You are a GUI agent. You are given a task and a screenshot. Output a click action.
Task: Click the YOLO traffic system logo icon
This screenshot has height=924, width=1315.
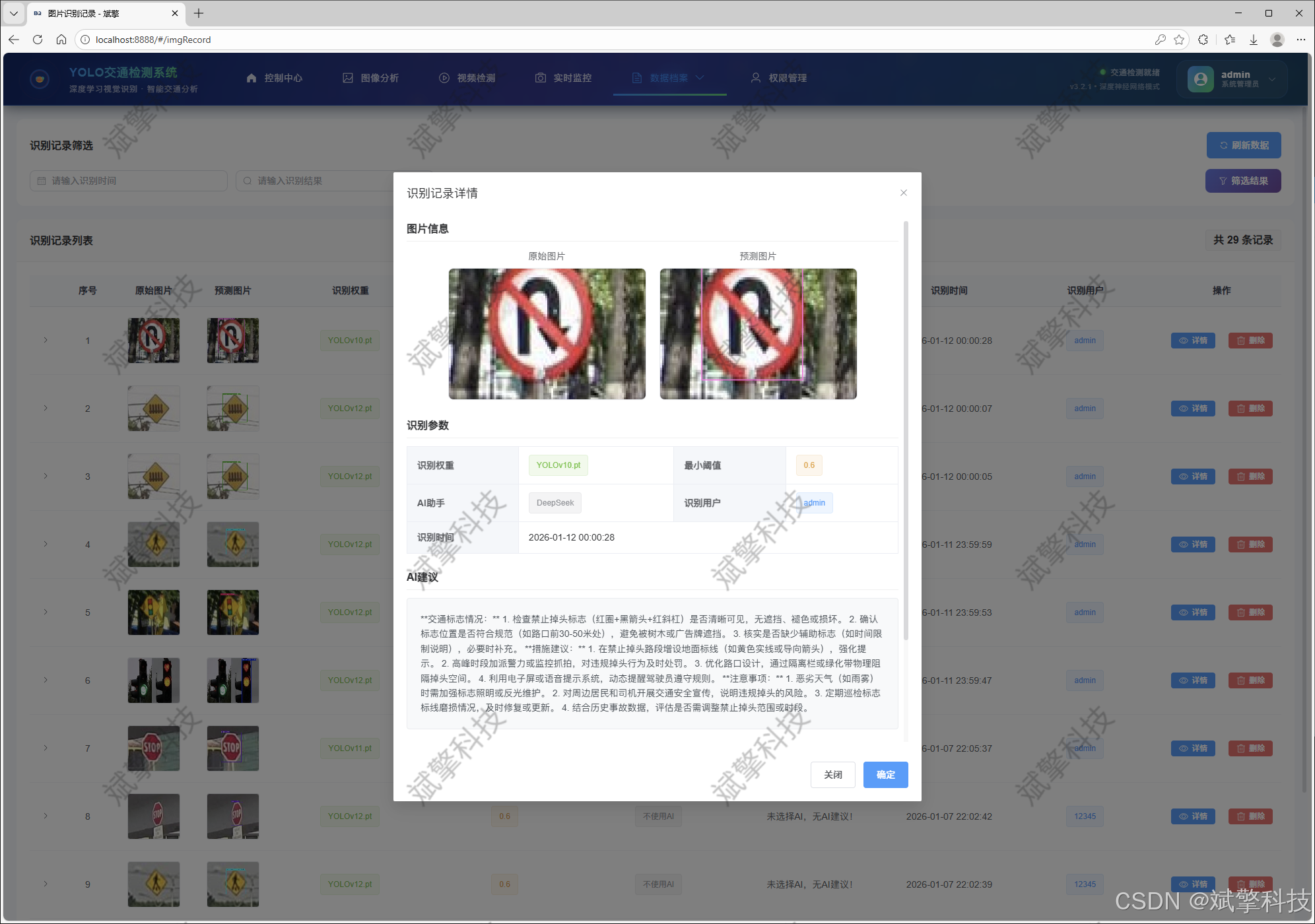[40, 79]
